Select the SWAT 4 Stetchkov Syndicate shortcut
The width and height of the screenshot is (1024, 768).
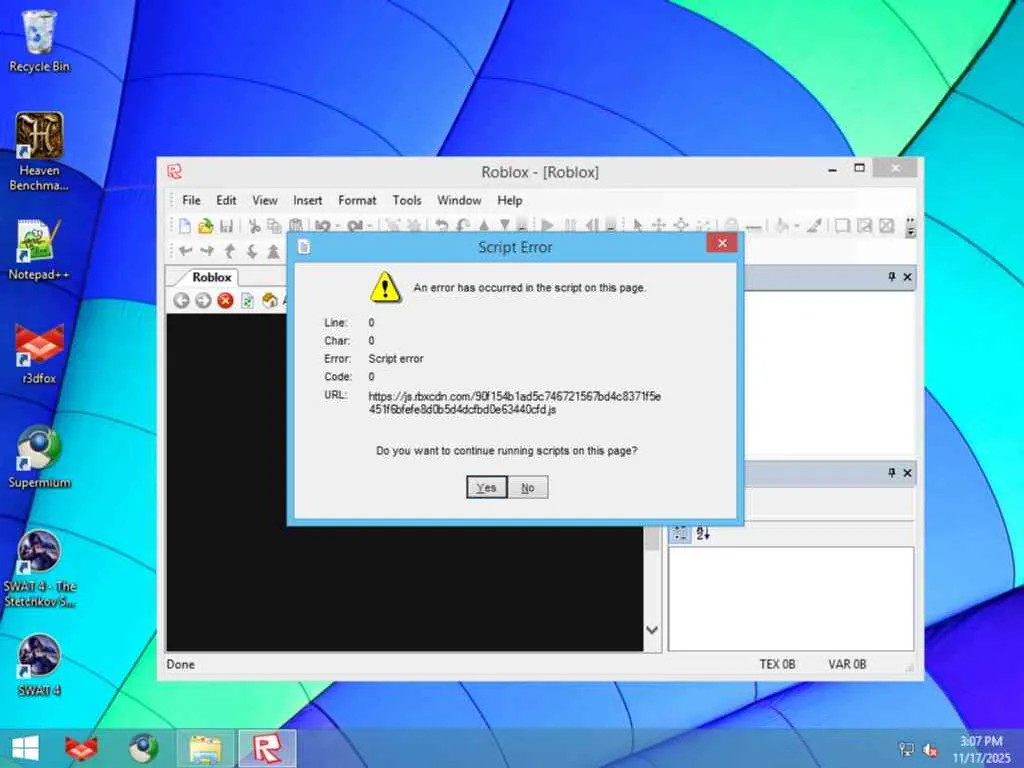[x=39, y=568]
